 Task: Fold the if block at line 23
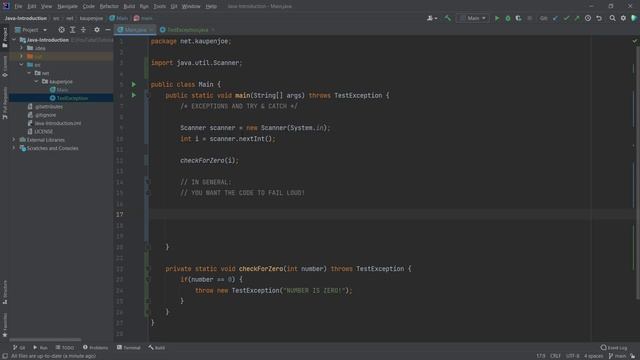click(148, 279)
